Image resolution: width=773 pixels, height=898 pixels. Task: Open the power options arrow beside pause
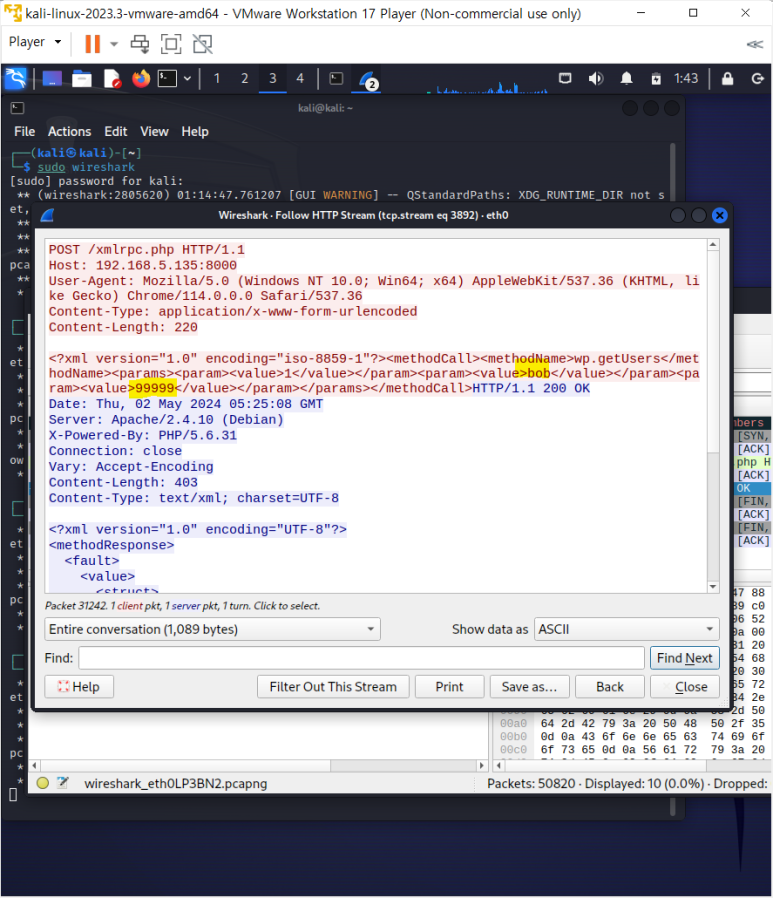pyautogui.click(x=114, y=44)
